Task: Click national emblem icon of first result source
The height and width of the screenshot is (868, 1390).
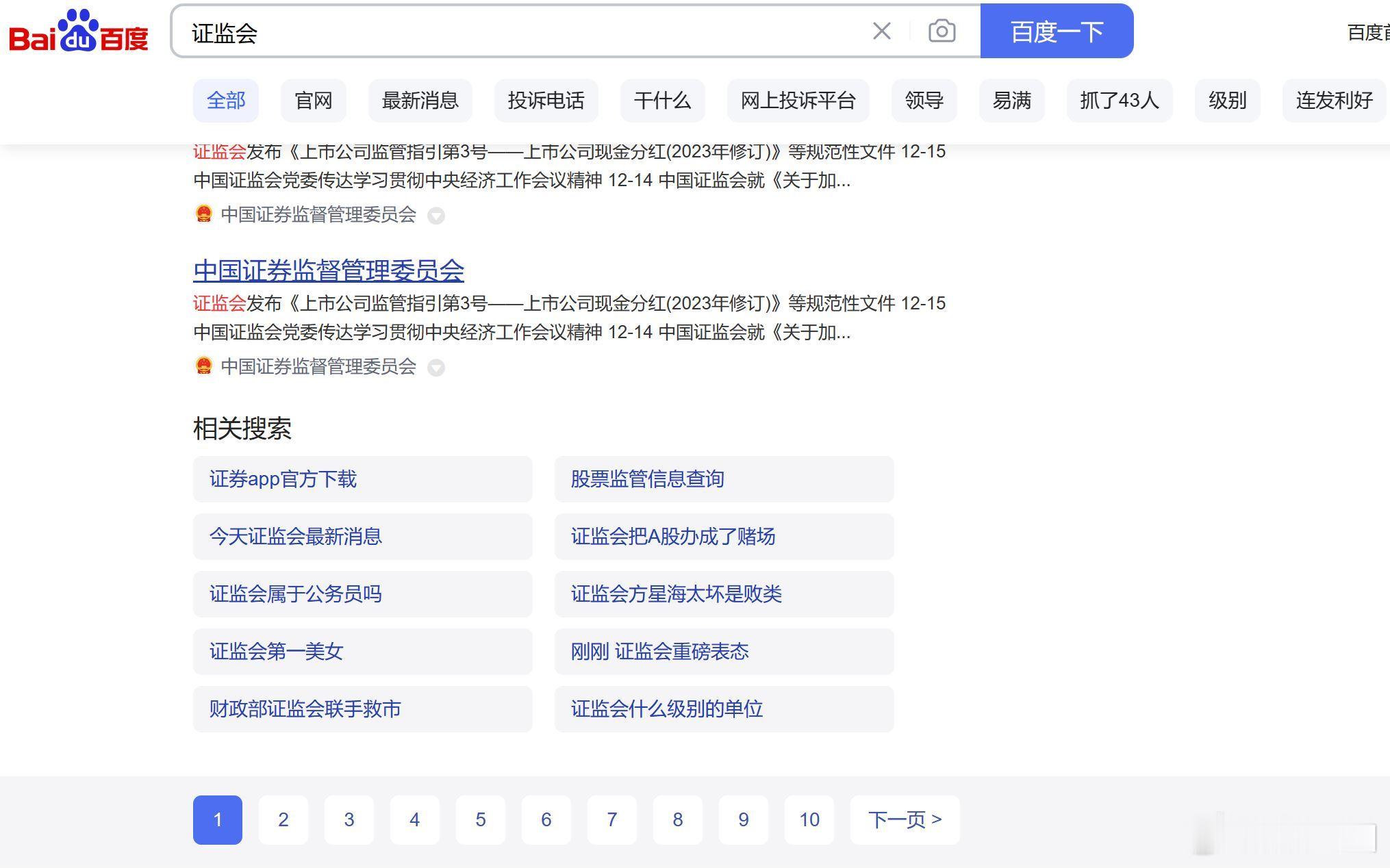Action: coord(203,214)
